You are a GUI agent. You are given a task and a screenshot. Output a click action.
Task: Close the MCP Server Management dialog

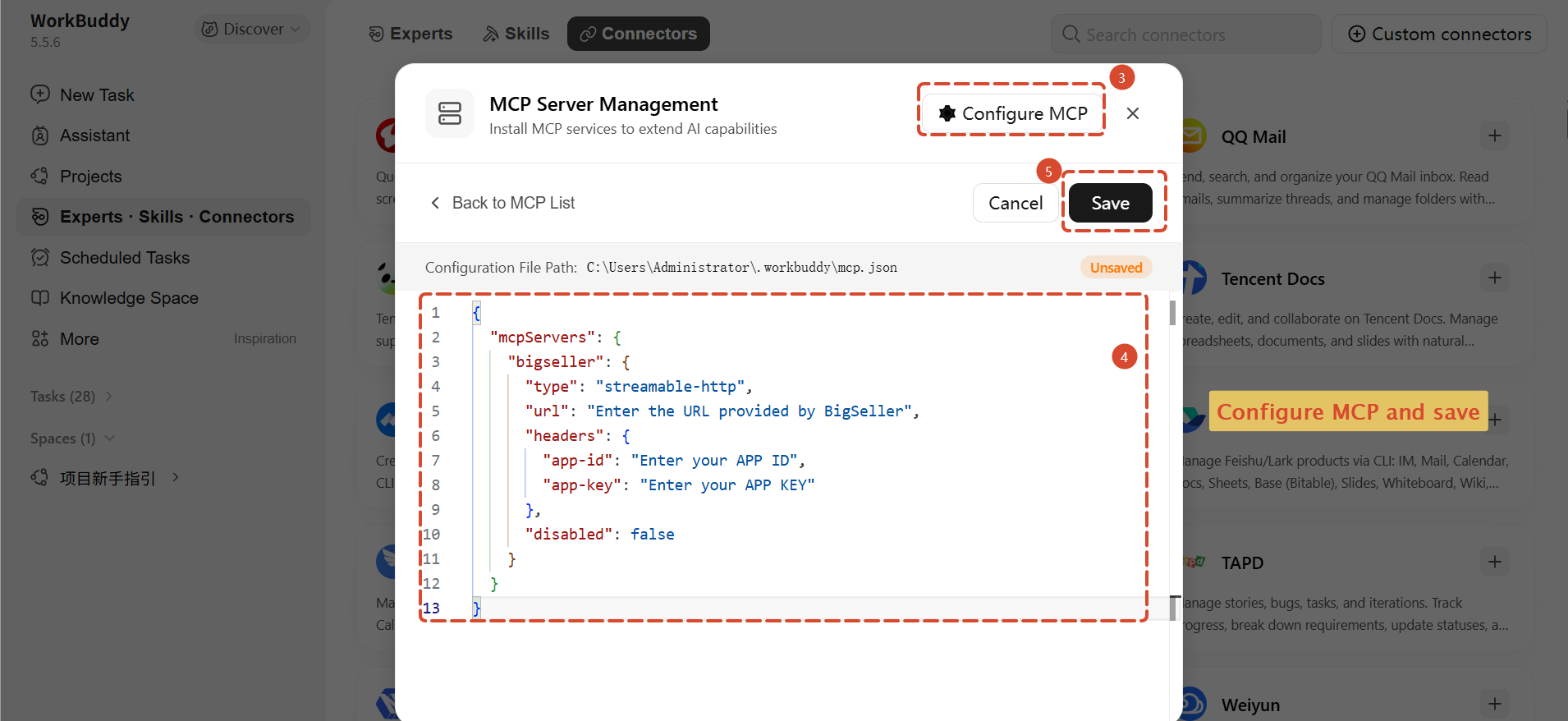(x=1133, y=113)
